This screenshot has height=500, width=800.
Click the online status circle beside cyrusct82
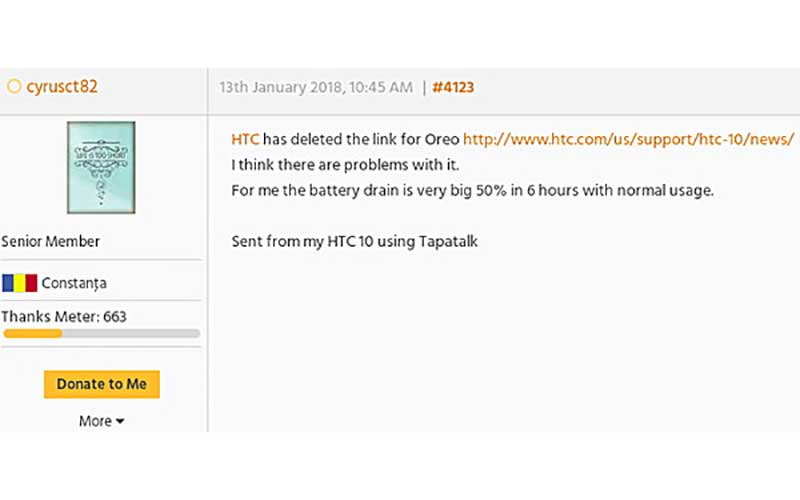point(14,87)
